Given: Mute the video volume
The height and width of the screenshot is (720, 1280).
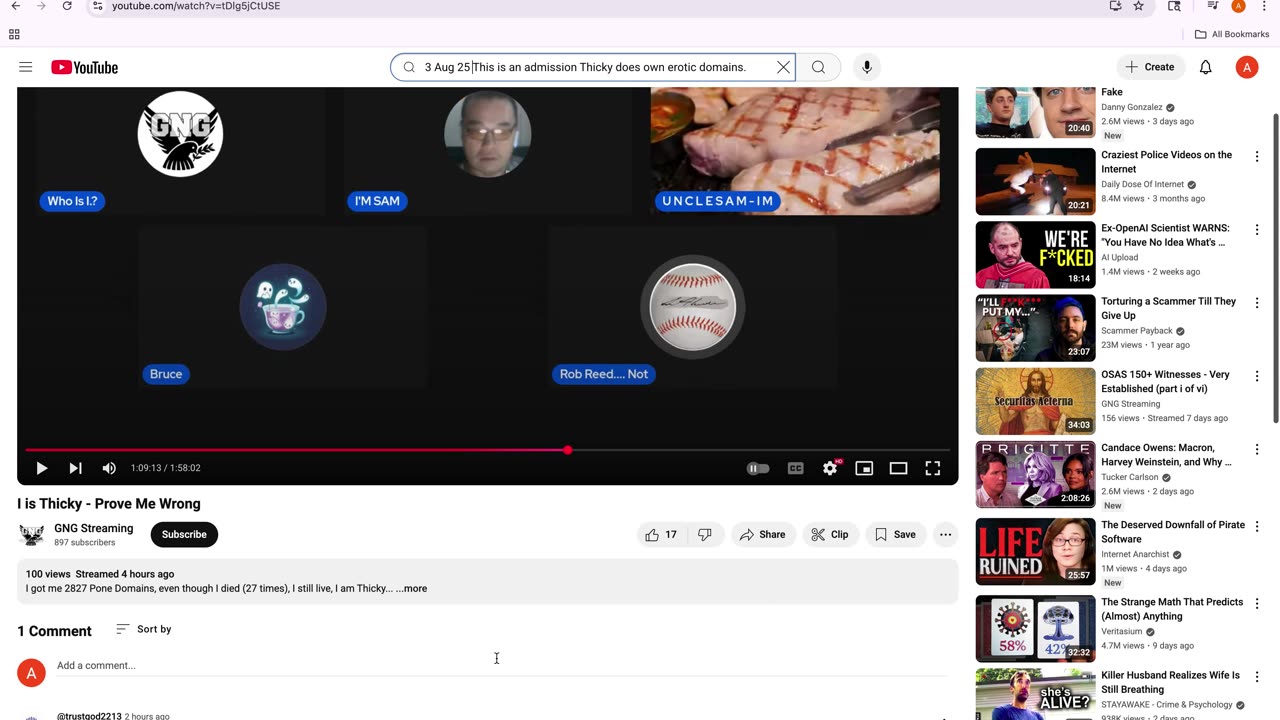Looking at the screenshot, I should 109,468.
